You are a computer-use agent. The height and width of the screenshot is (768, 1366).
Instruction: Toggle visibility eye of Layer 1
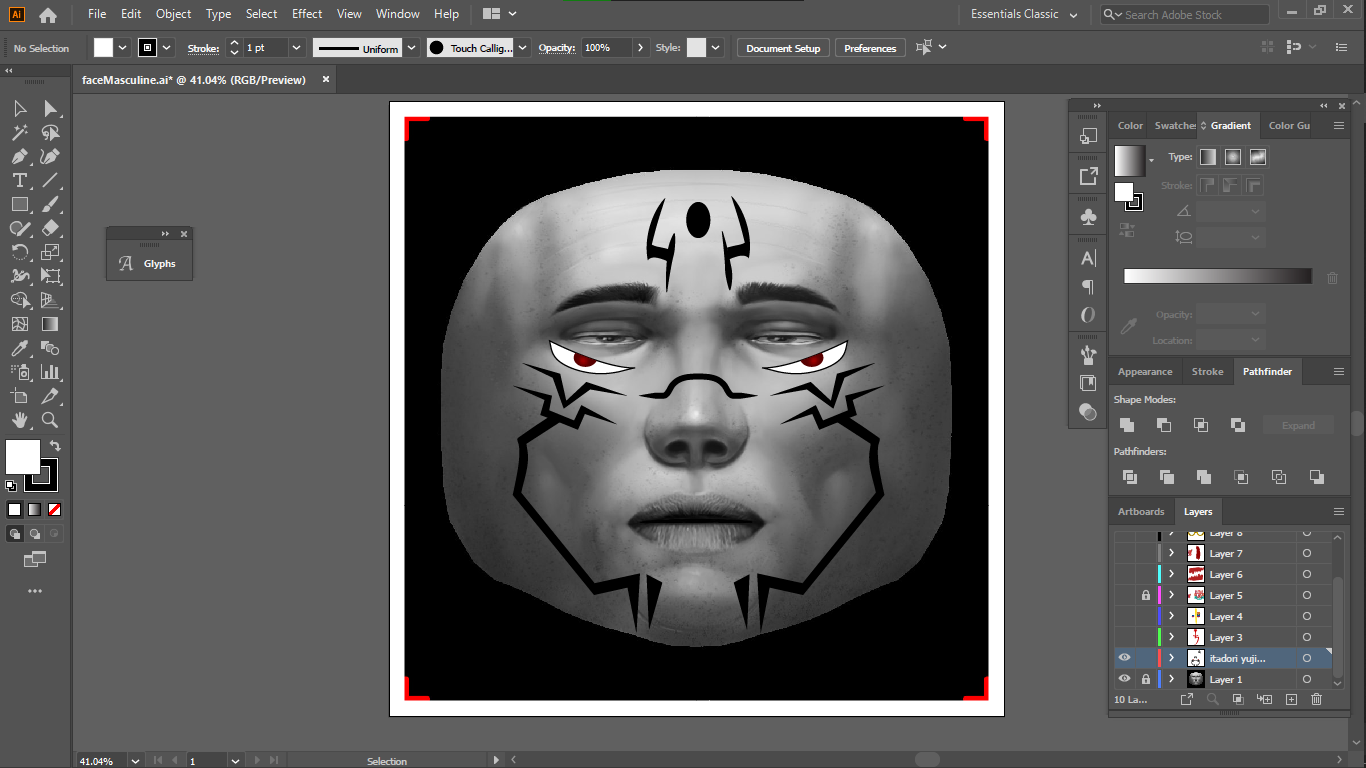pyautogui.click(x=1124, y=679)
